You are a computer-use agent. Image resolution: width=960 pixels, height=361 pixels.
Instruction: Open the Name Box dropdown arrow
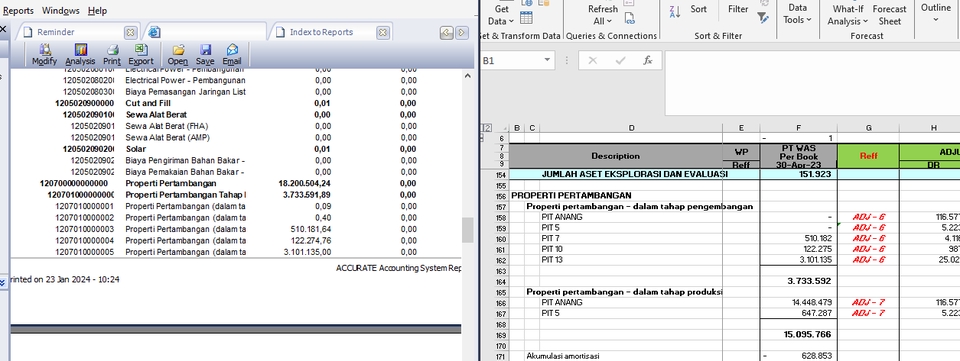[547, 61]
